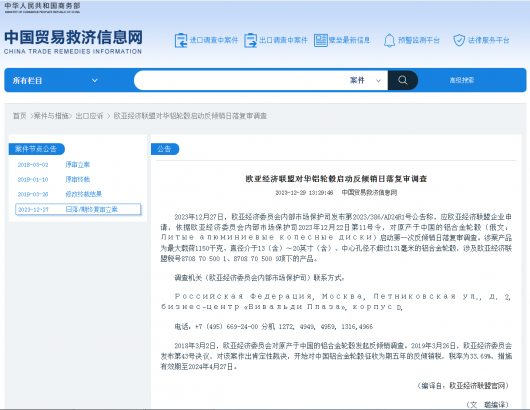This screenshot has height=410, width=530.
Task: Click the publish time 2023-12-29
Action: point(304,193)
